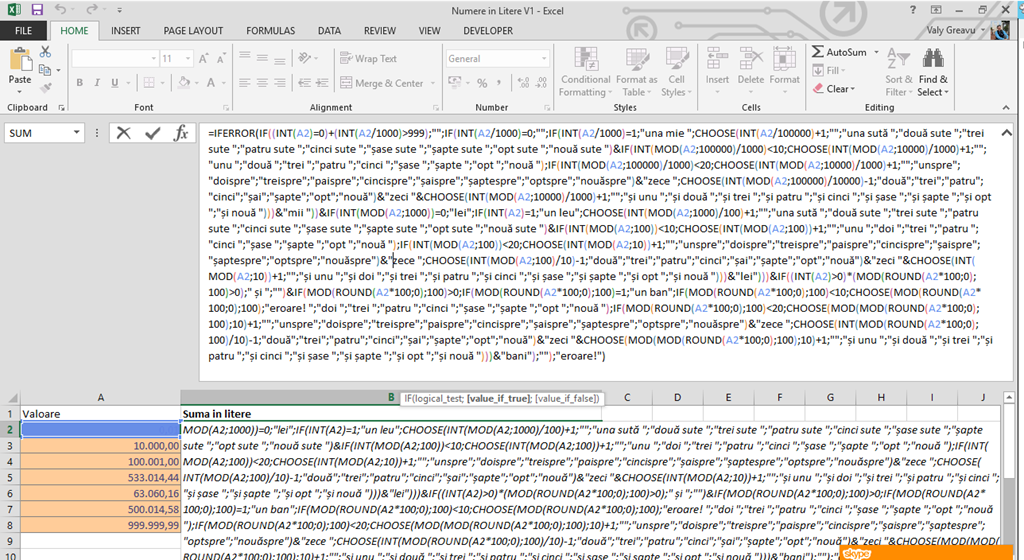Click the Save icon in quick access toolbar

(x=37, y=10)
